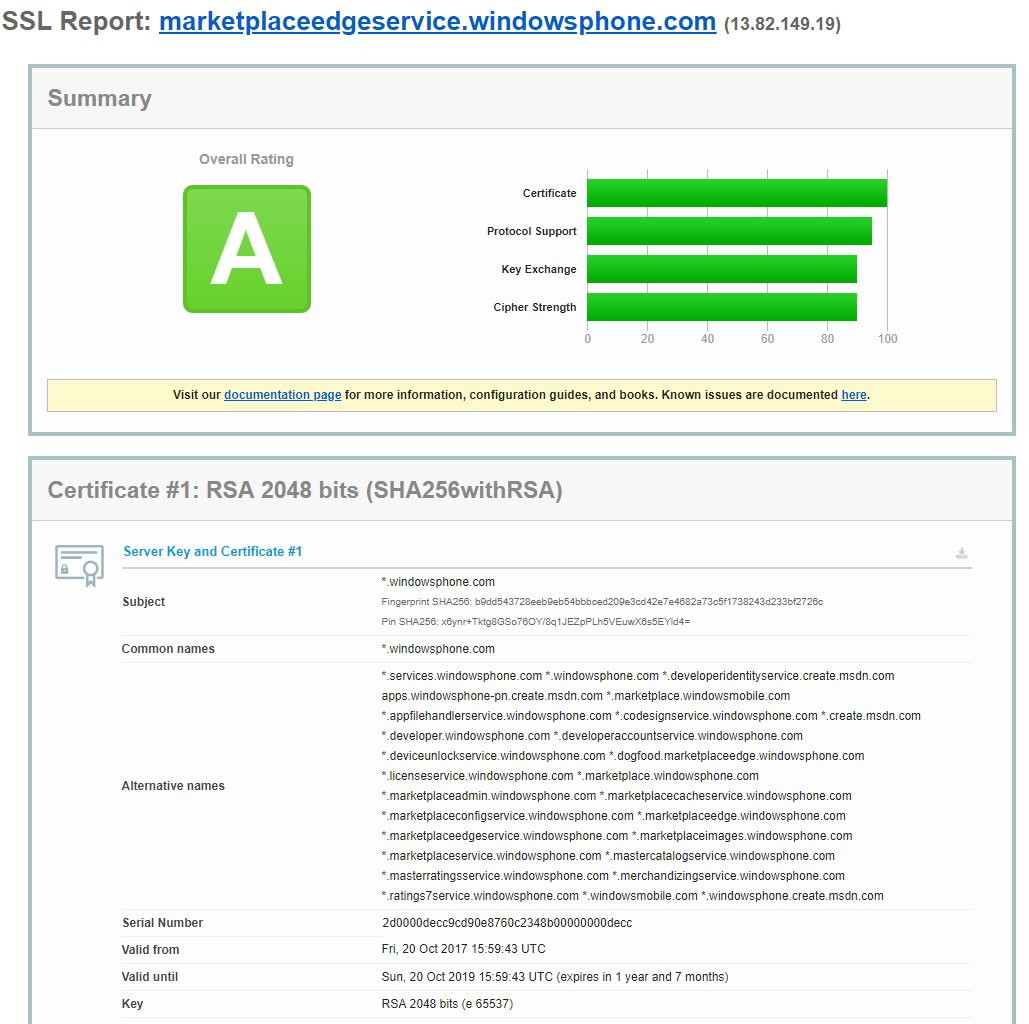This screenshot has width=1029, height=1024.
Task: Select *.marketplaceadmin.windowsphone.com alternative name
Action: click(x=489, y=796)
